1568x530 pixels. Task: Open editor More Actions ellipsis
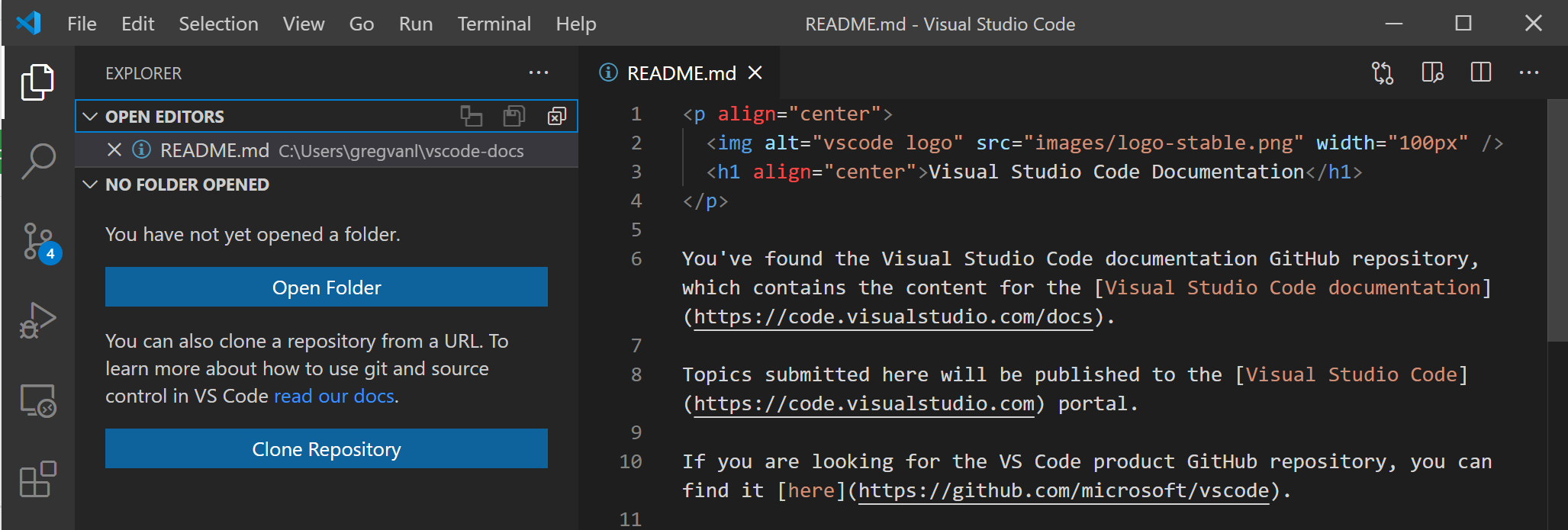click(x=1529, y=73)
